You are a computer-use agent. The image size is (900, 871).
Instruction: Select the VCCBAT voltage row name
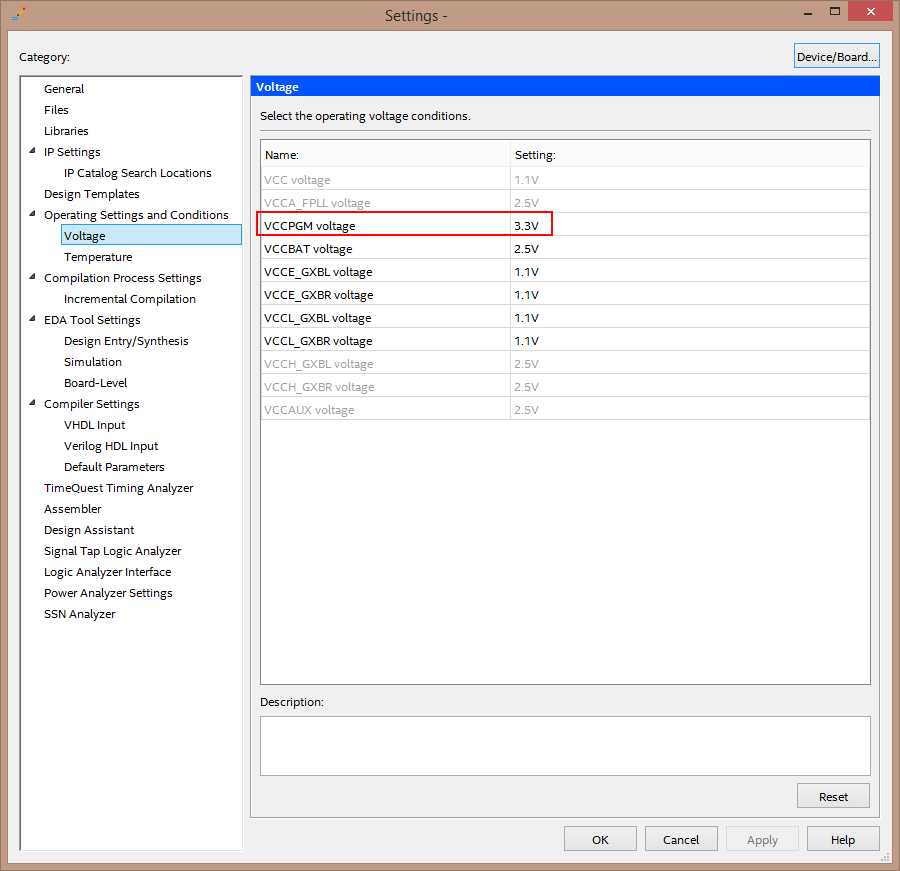point(308,249)
